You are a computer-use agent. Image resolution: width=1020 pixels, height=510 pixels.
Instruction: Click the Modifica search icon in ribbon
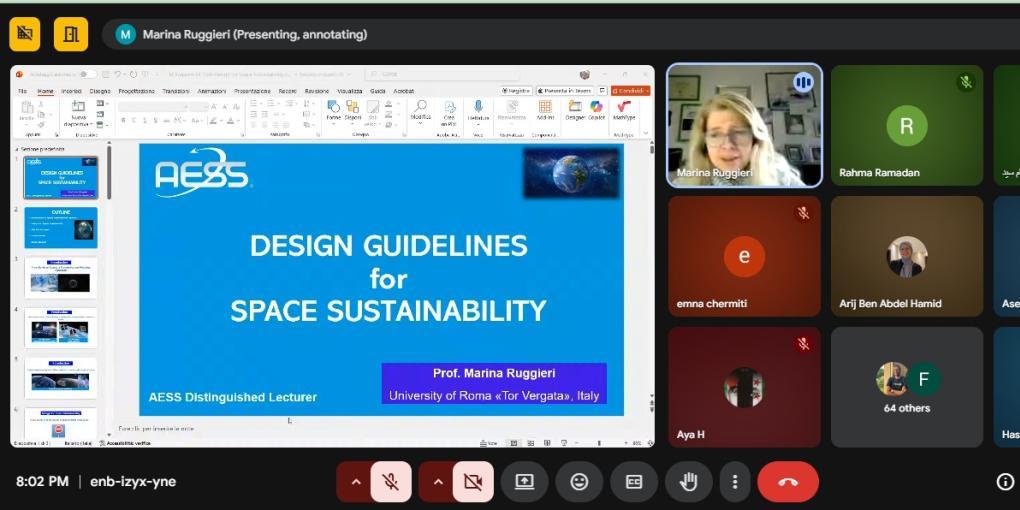coord(420,109)
